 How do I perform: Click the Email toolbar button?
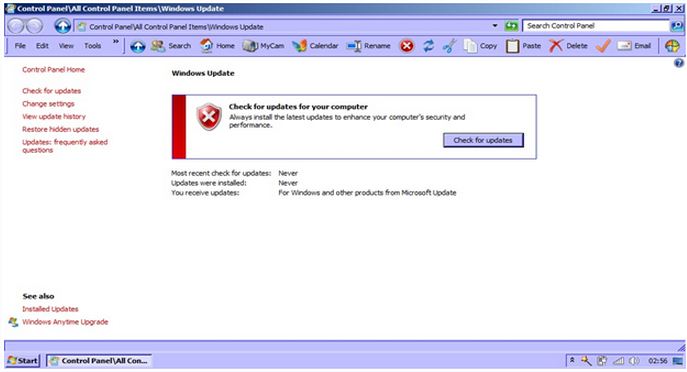[x=634, y=46]
